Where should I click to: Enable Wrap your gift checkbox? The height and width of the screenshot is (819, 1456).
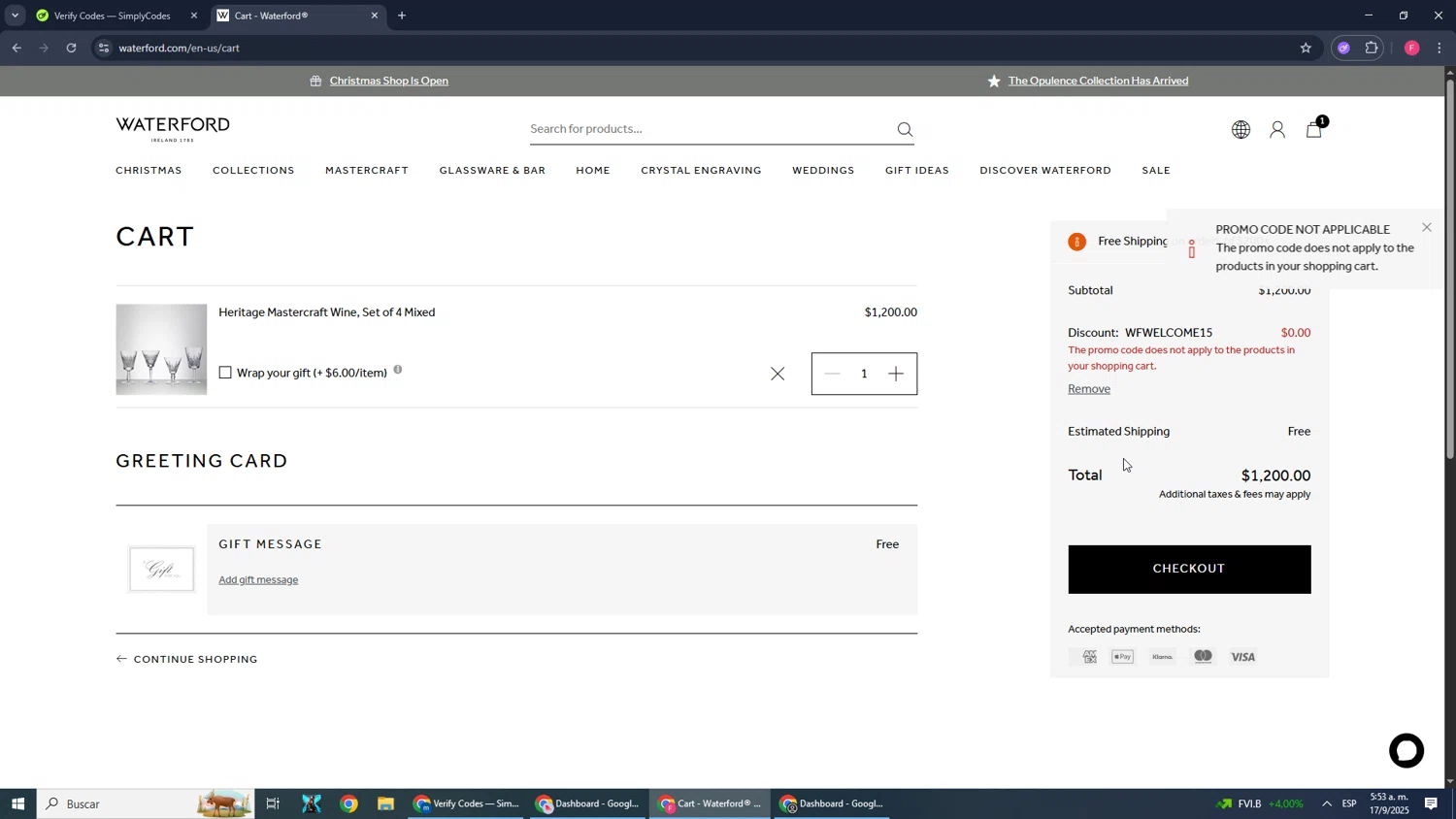[x=225, y=373]
